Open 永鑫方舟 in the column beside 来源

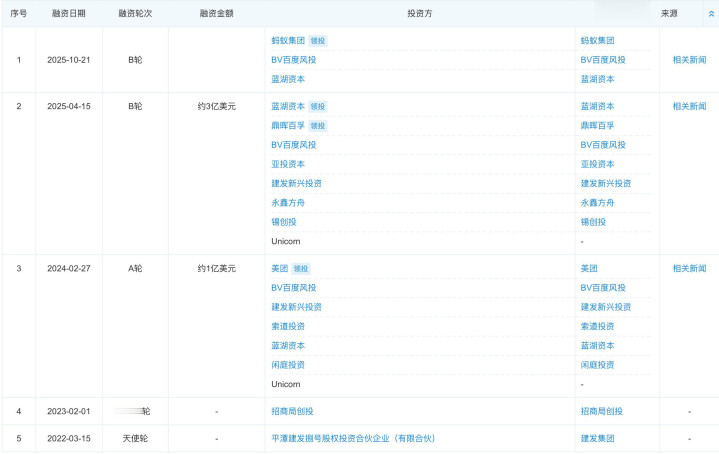[x=597, y=202]
